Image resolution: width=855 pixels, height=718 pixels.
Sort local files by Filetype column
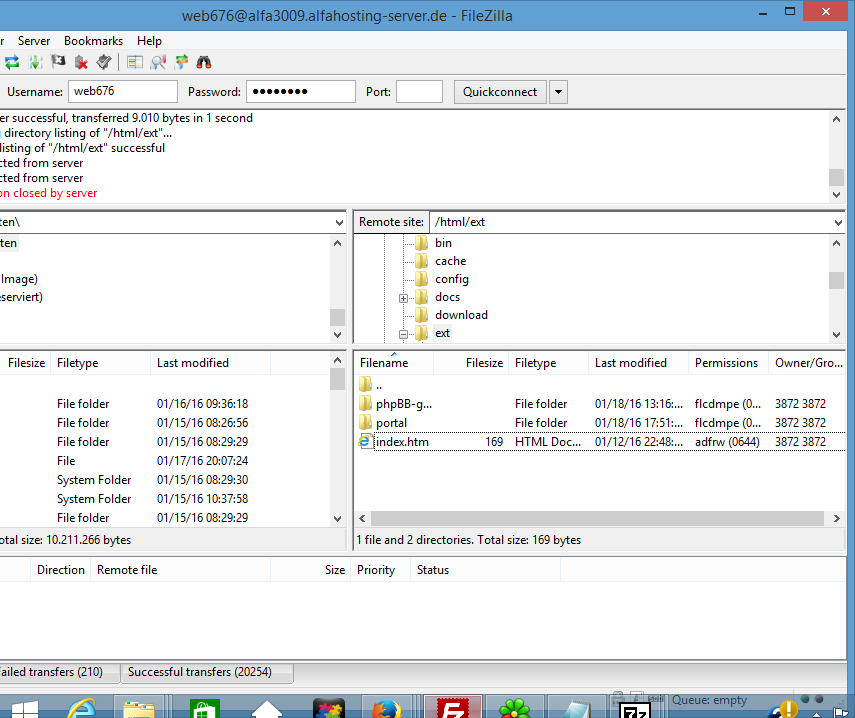[100, 363]
